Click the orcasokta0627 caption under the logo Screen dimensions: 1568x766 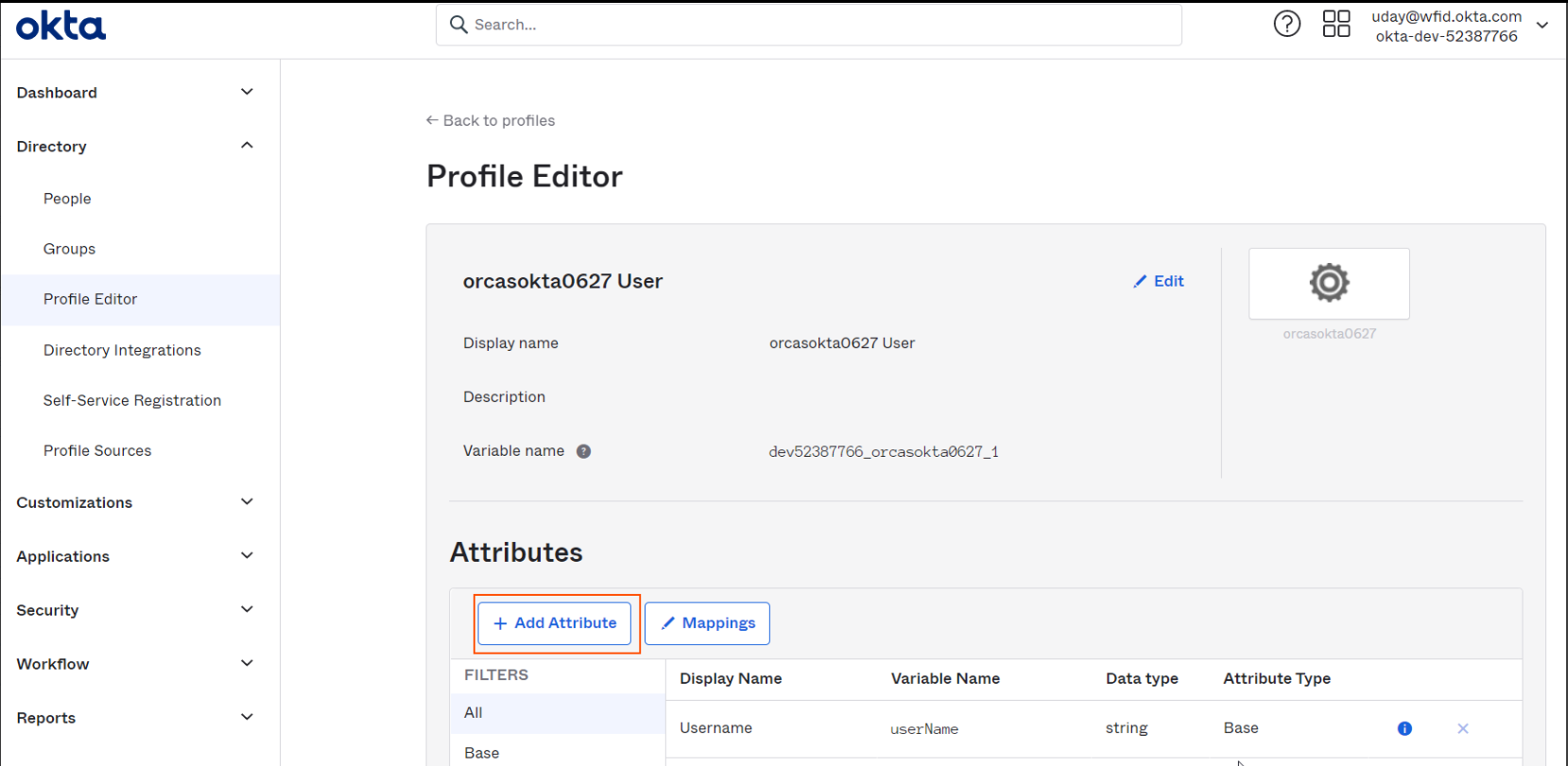point(1329,334)
